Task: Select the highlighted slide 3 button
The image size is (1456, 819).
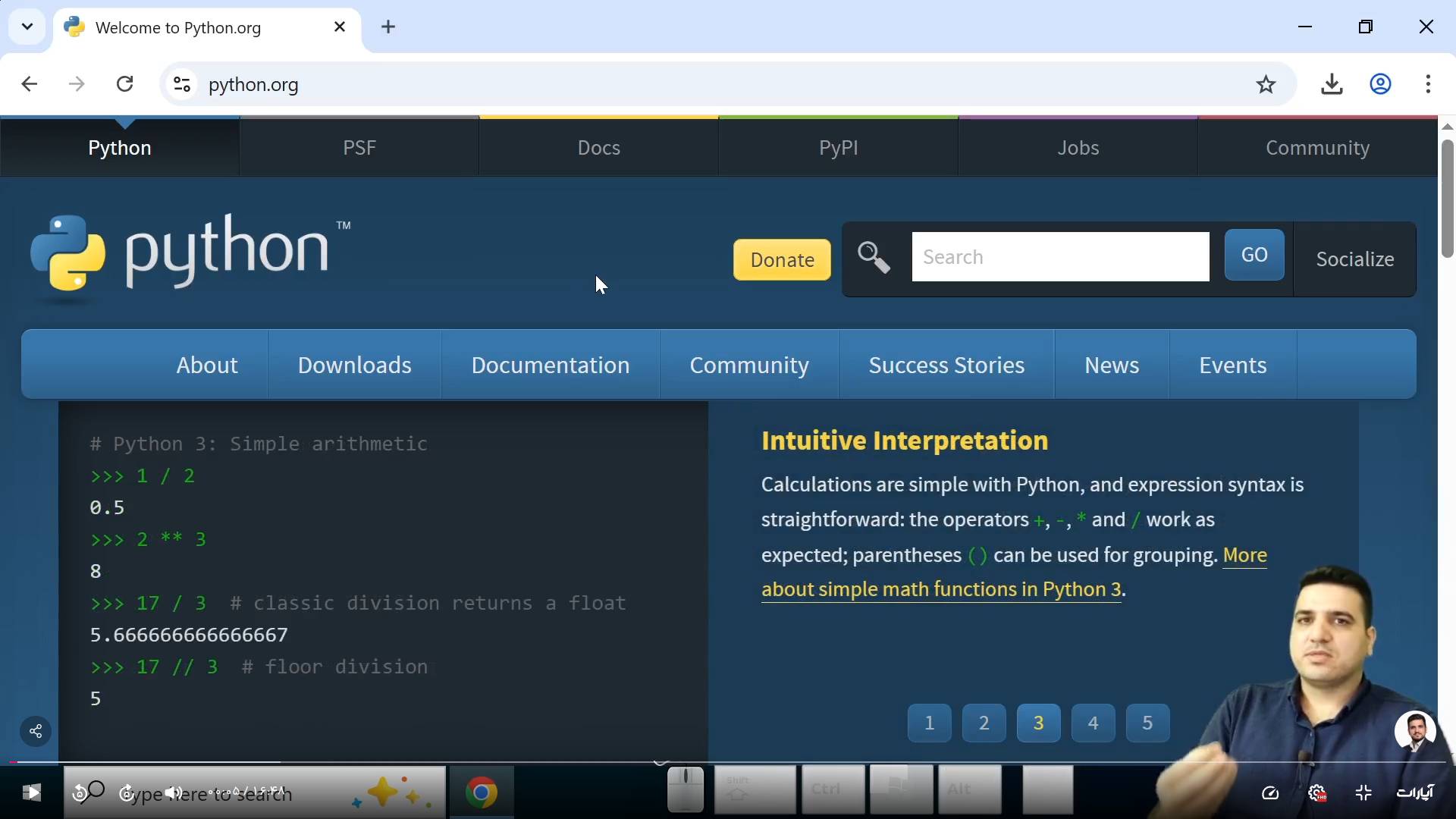Action: click(x=1039, y=723)
